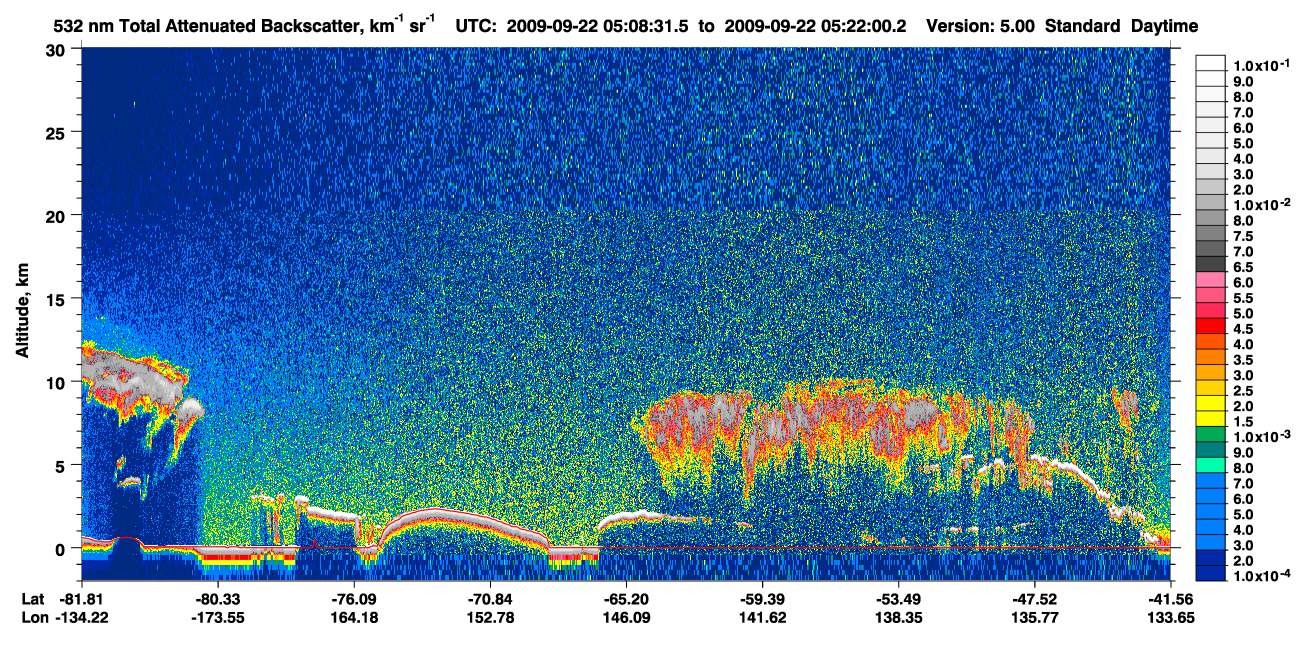Click the colorbar label '5.5'
Screen dimensions: 1300x667
[1241, 298]
